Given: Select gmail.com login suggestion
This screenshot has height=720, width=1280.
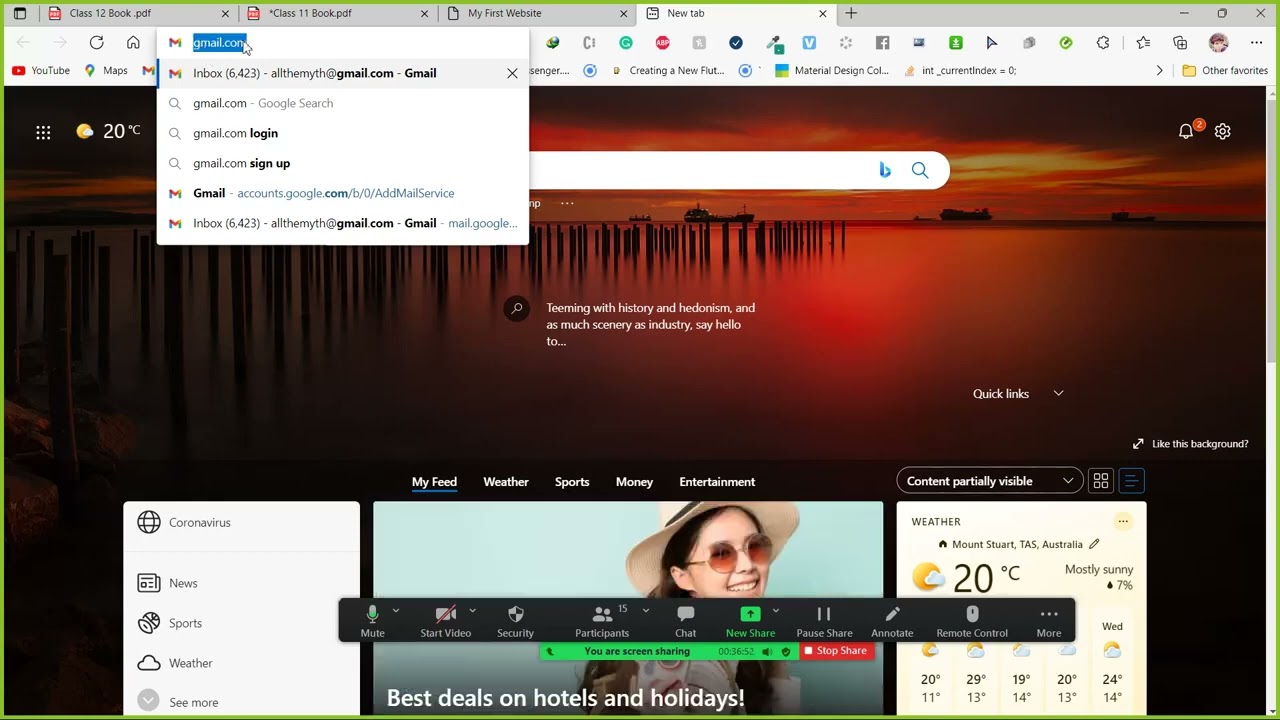Looking at the screenshot, I should click(x=343, y=133).
